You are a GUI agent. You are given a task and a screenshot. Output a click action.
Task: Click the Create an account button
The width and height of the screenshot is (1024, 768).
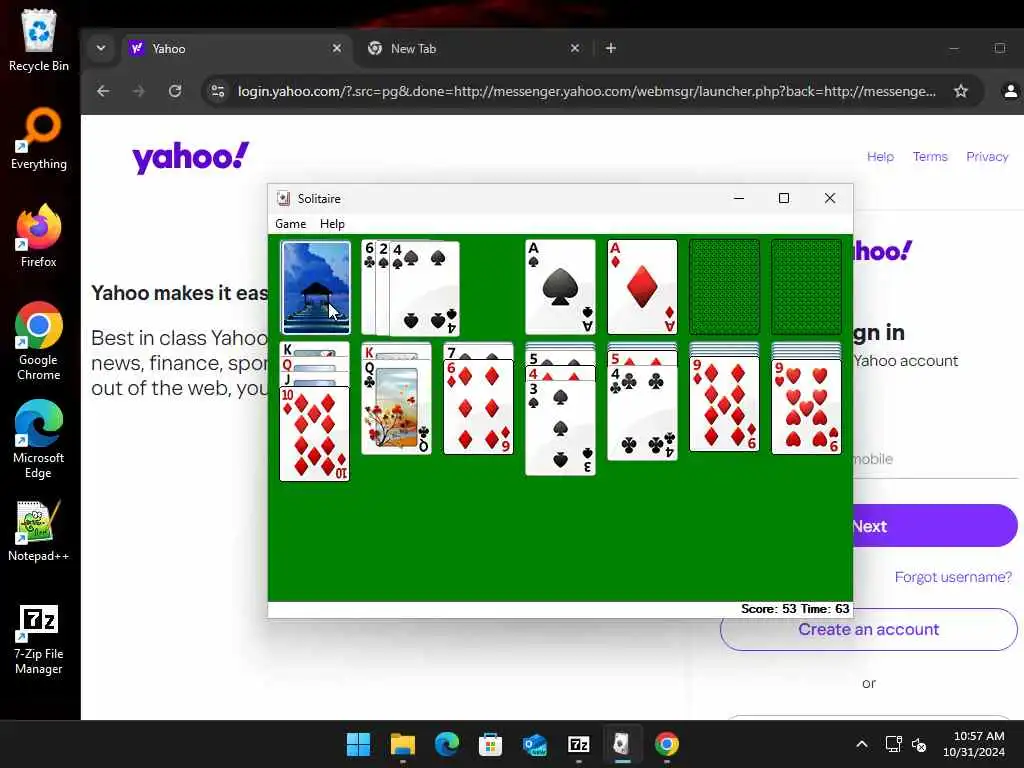(869, 630)
